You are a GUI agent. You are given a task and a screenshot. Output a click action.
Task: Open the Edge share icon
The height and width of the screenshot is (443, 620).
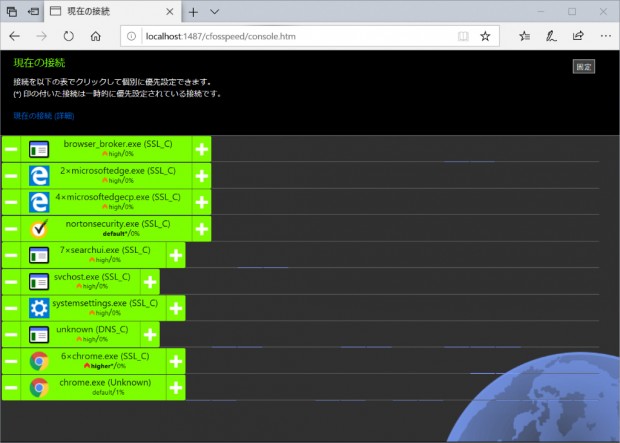click(x=578, y=36)
